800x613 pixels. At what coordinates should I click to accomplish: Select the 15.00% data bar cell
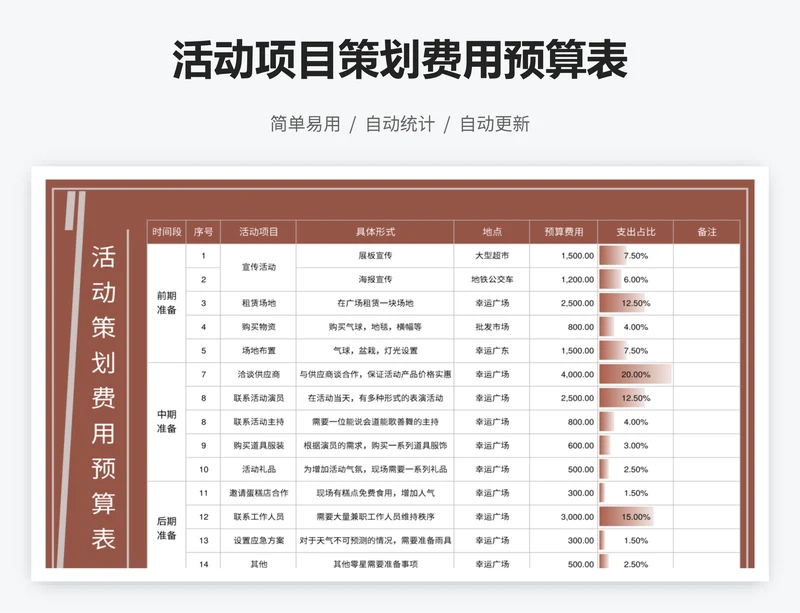click(636, 517)
